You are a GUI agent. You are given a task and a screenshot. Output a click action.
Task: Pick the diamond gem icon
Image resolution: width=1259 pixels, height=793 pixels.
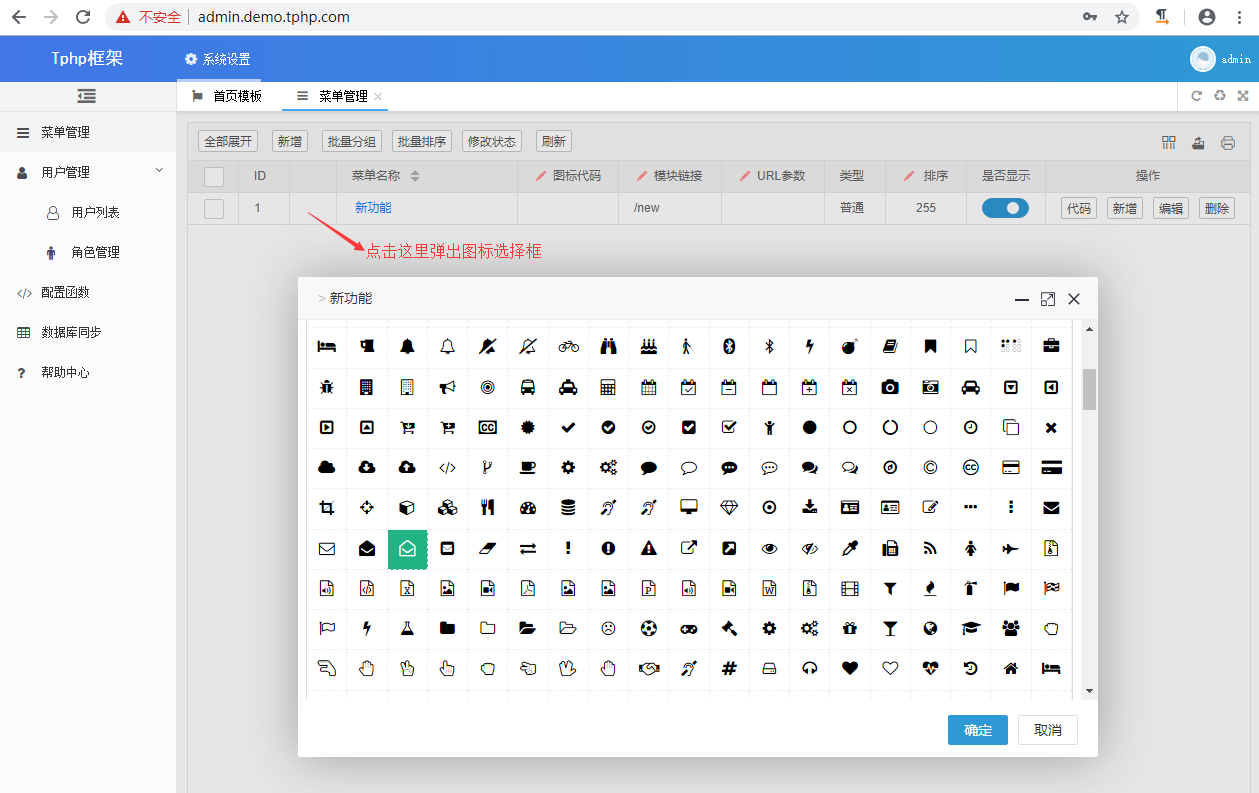click(729, 507)
